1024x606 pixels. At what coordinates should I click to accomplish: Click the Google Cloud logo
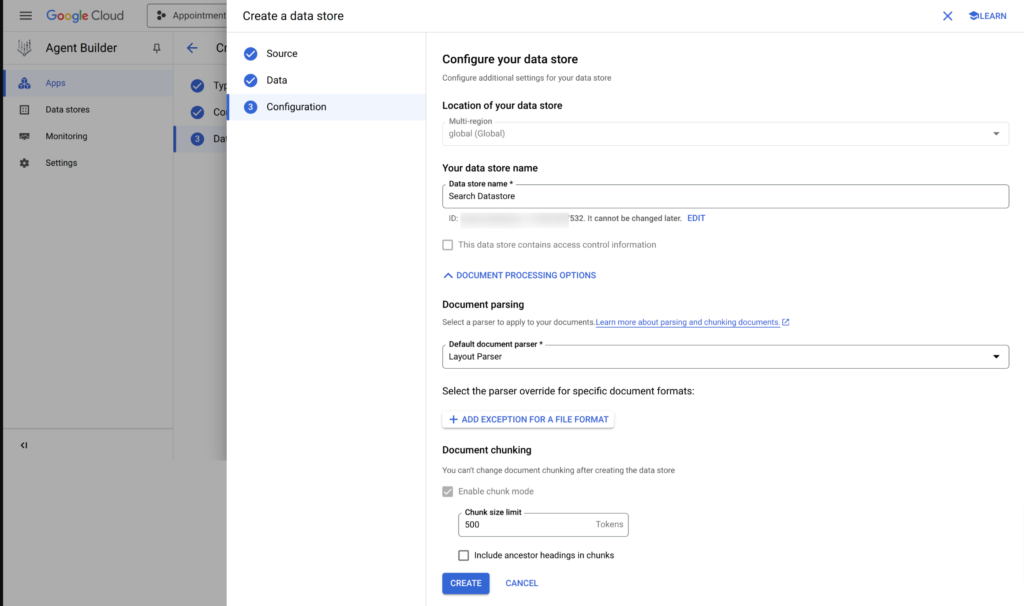(x=85, y=16)
